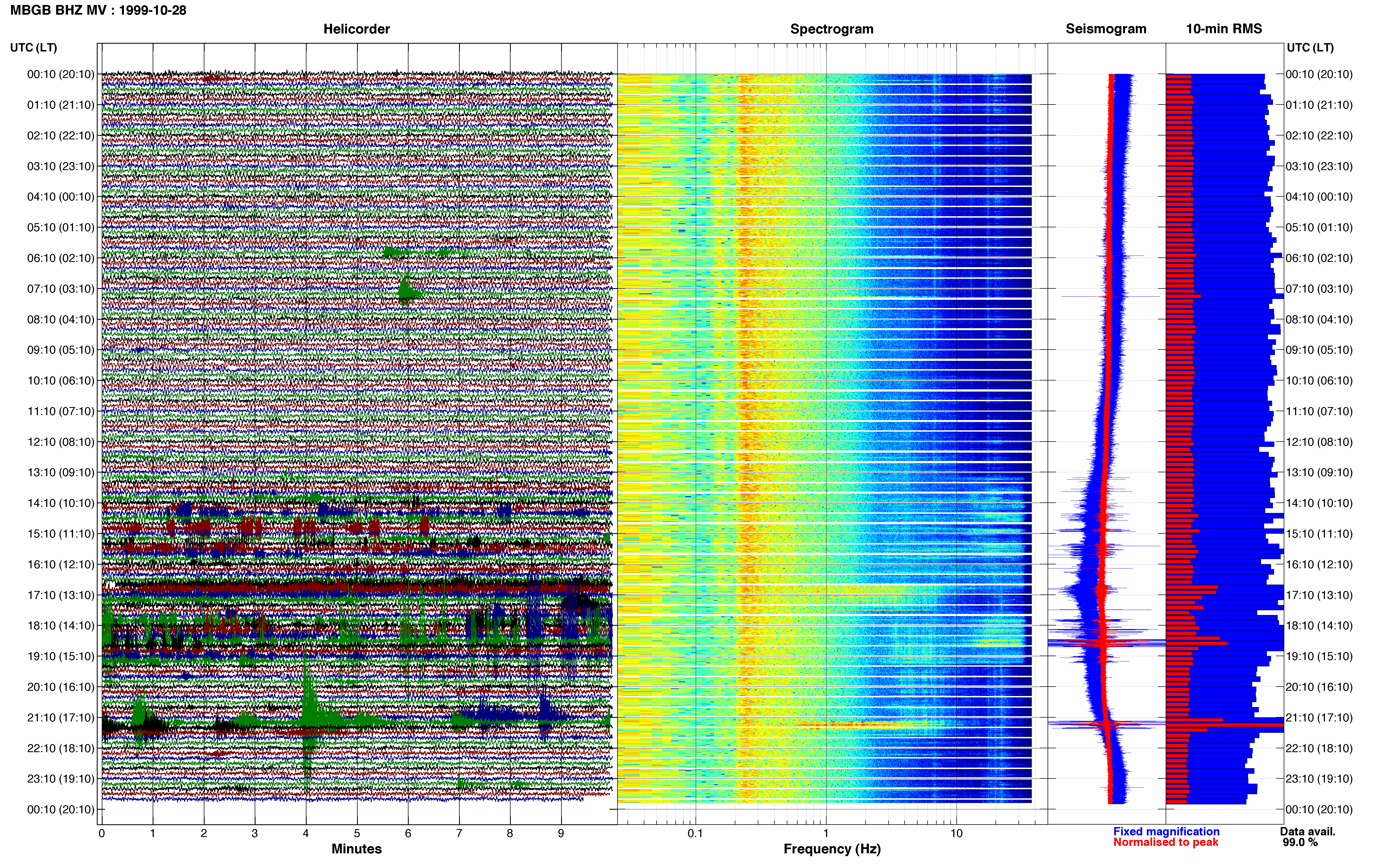1388x868 pixels.
Task: Click the '10-min RMS' panel heading
Action: point(1224,29)
